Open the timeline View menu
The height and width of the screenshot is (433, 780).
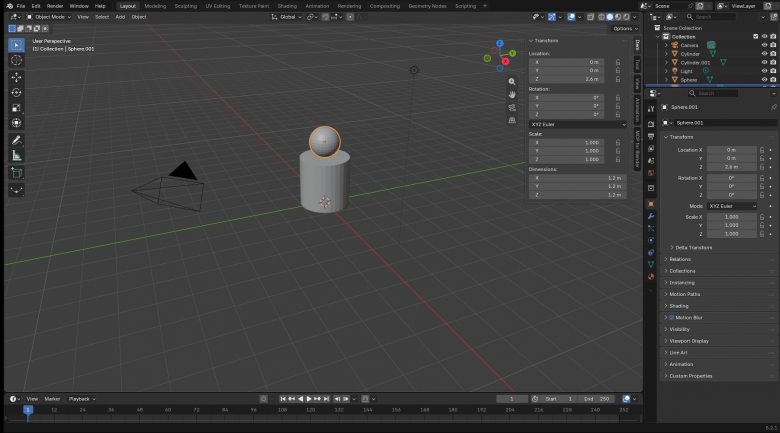click(32, 399)
